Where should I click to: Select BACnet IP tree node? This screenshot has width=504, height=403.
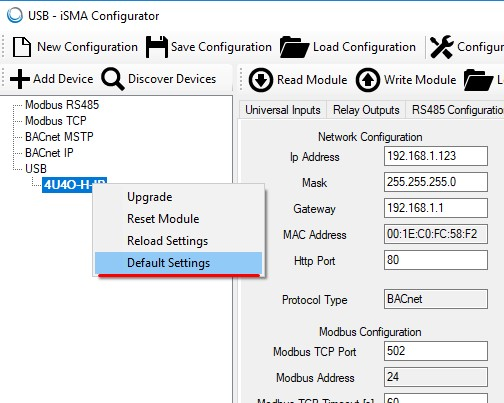click(x=49, y=153)
